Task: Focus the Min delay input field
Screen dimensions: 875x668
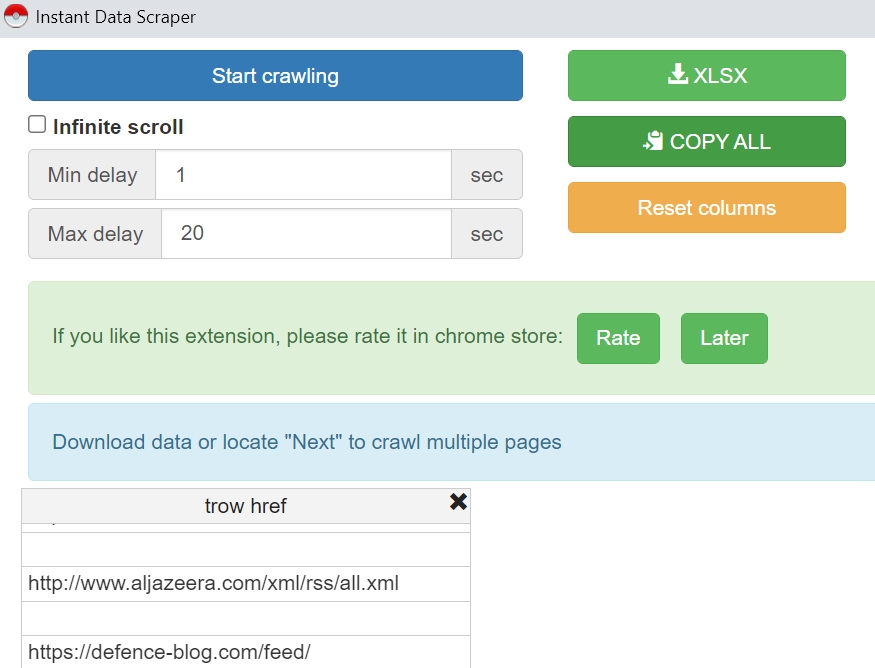Action: 303,175
